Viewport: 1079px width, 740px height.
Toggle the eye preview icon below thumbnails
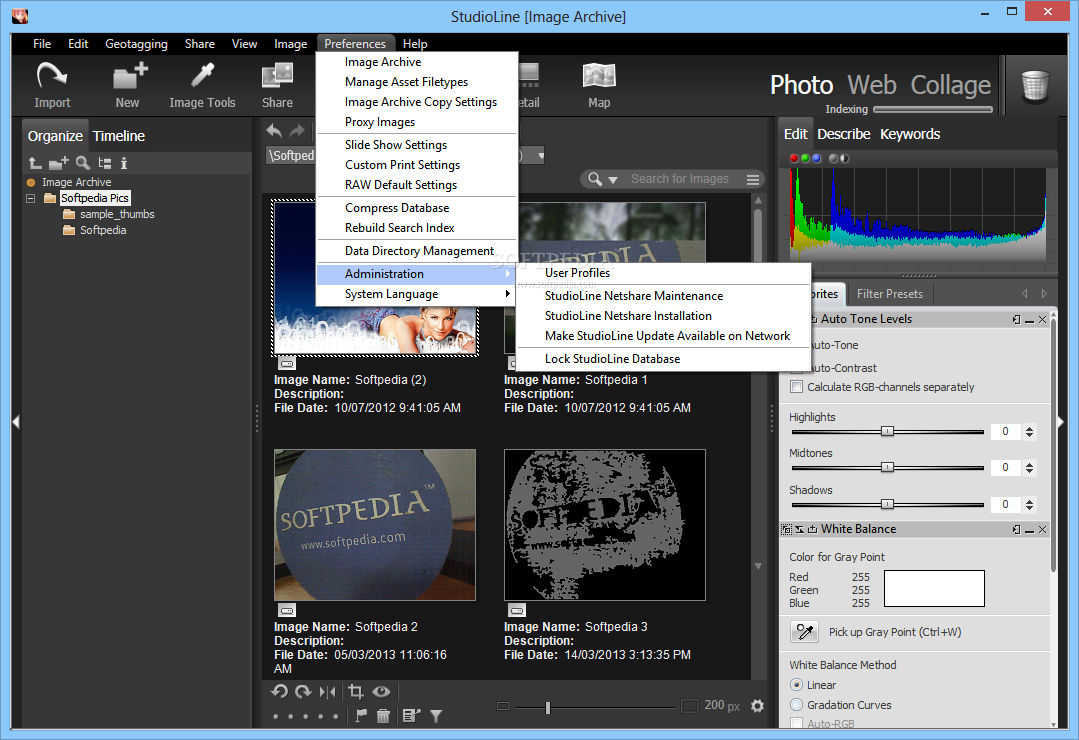point(381,692)
